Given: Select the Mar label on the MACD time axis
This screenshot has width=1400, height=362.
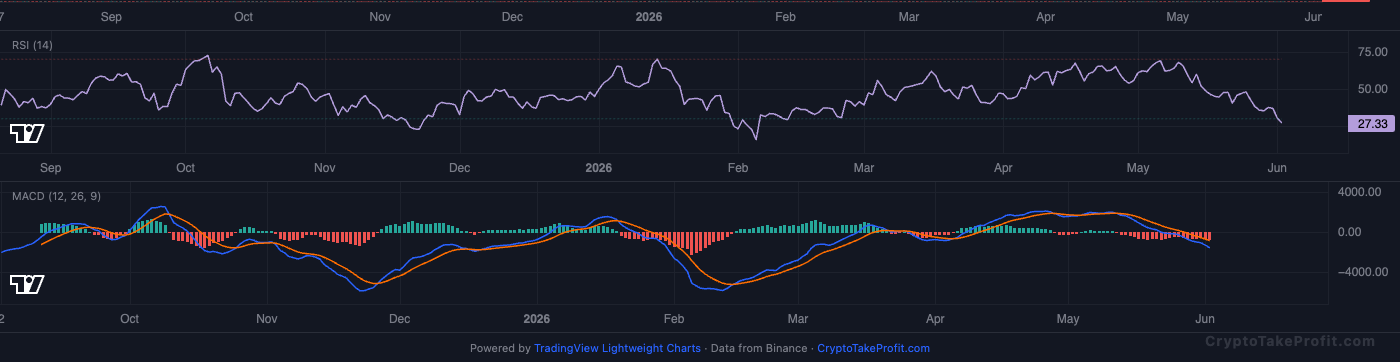Looking at the screenshot, I should pyautogui.click(x=797, y=319).
